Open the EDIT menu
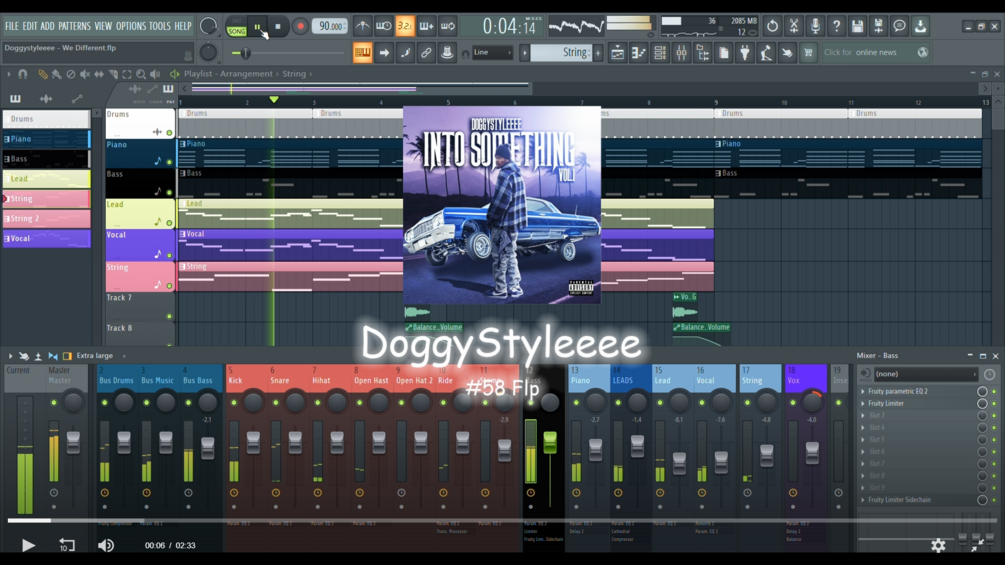Screen dimensions: 1005x565 [x=29, y=26]
